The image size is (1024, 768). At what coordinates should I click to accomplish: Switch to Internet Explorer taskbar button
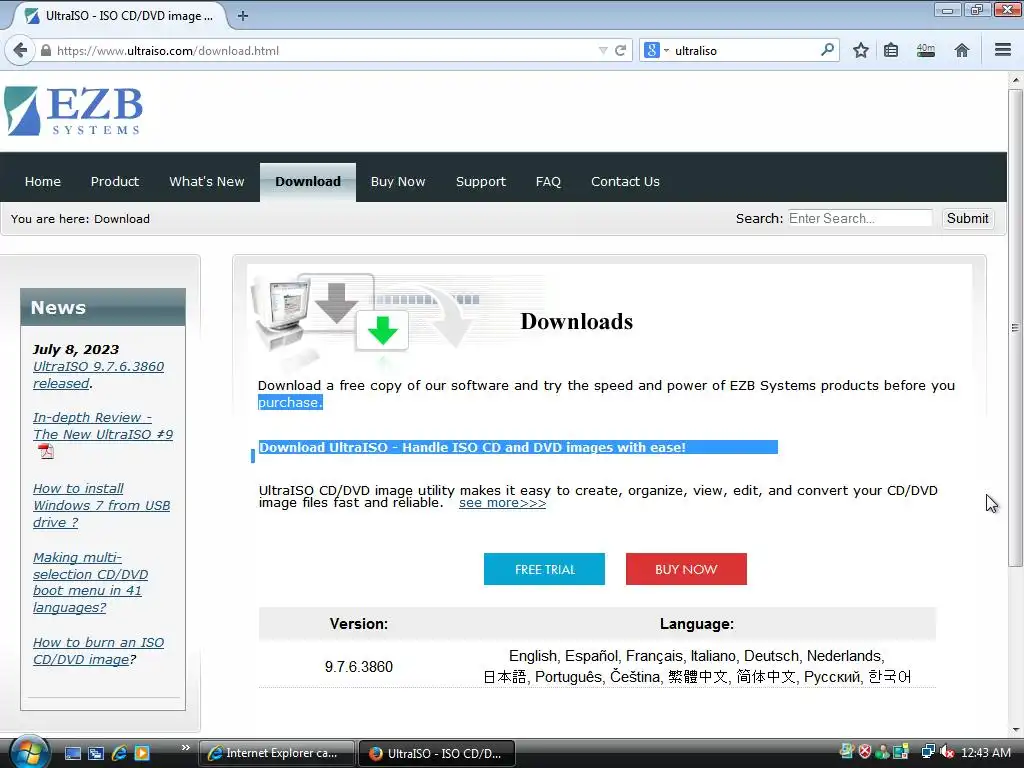tap(276, 753)
